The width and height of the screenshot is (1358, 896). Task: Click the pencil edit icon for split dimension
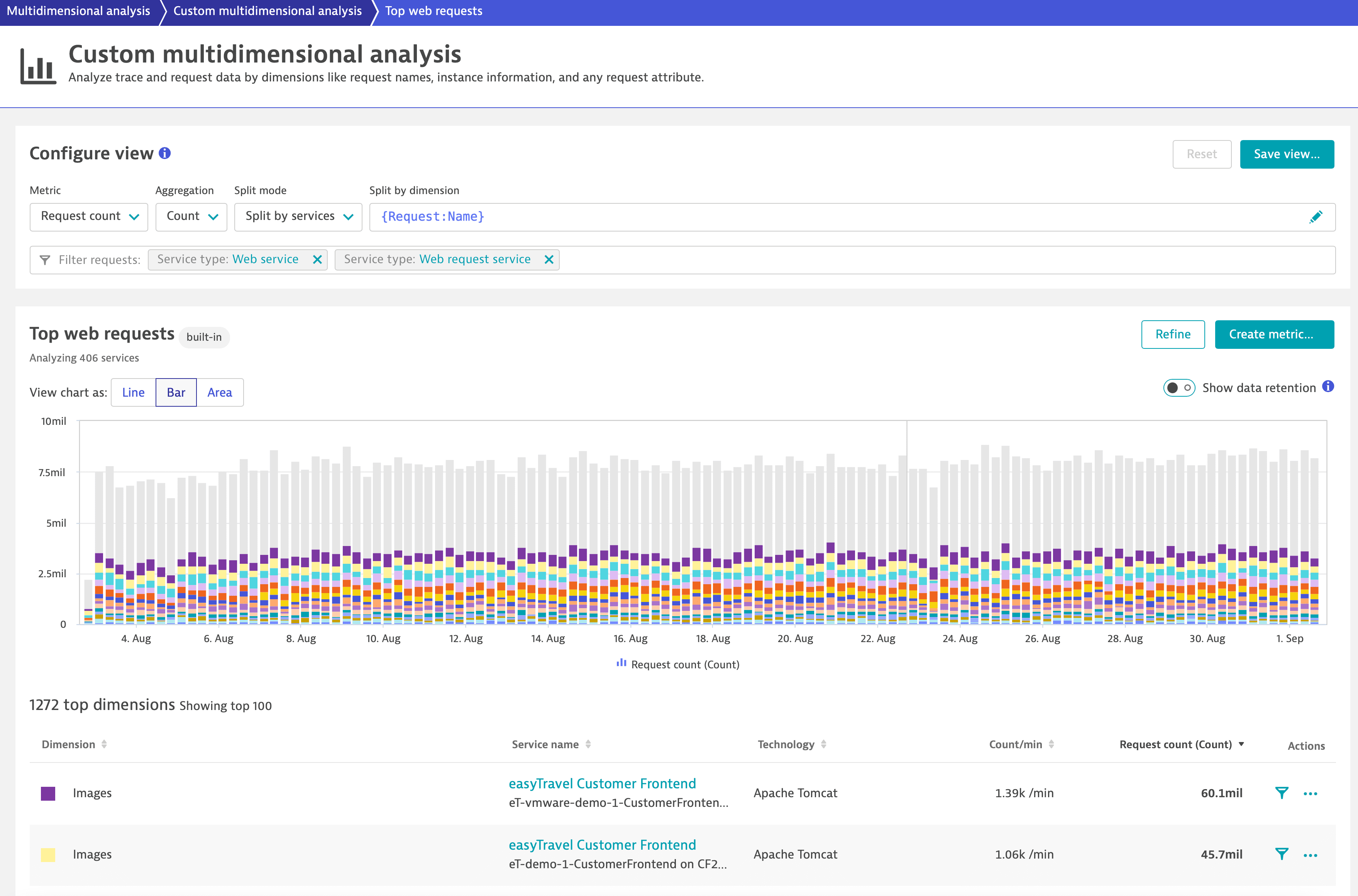1315,216
